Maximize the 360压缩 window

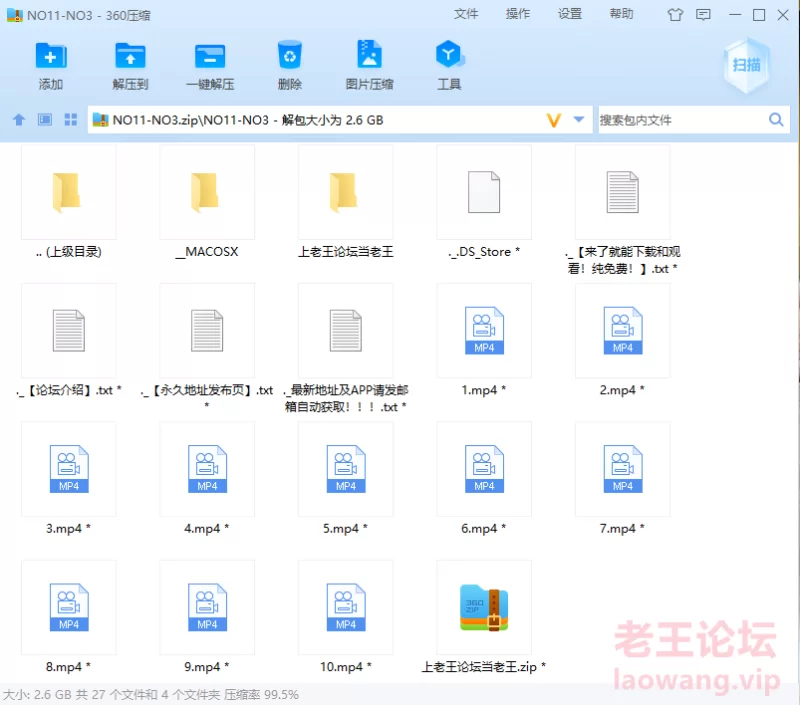pos(759,15)
